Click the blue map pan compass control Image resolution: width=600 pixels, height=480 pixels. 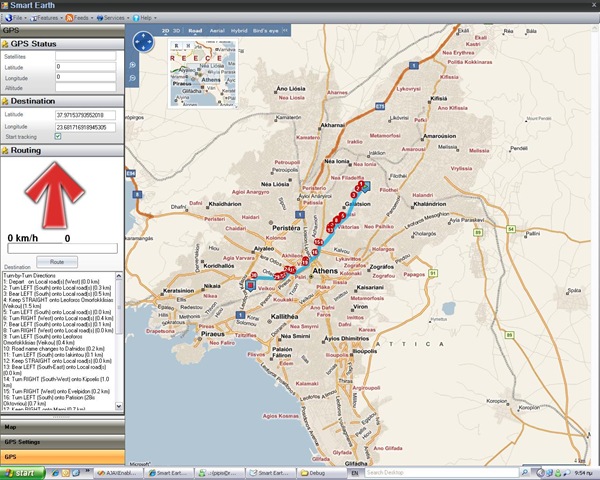pos(143,42)
